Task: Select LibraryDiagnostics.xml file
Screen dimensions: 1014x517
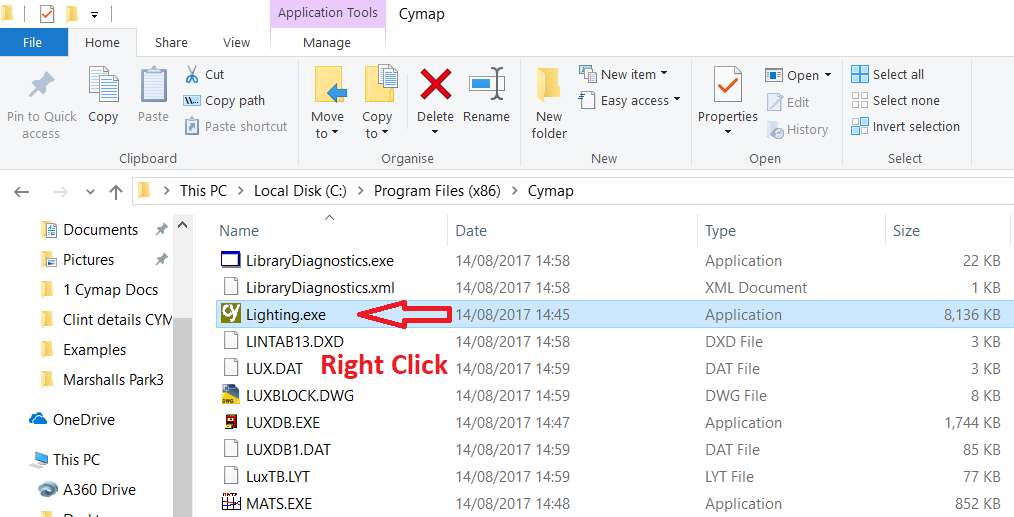Action: [x=320, y=287]
